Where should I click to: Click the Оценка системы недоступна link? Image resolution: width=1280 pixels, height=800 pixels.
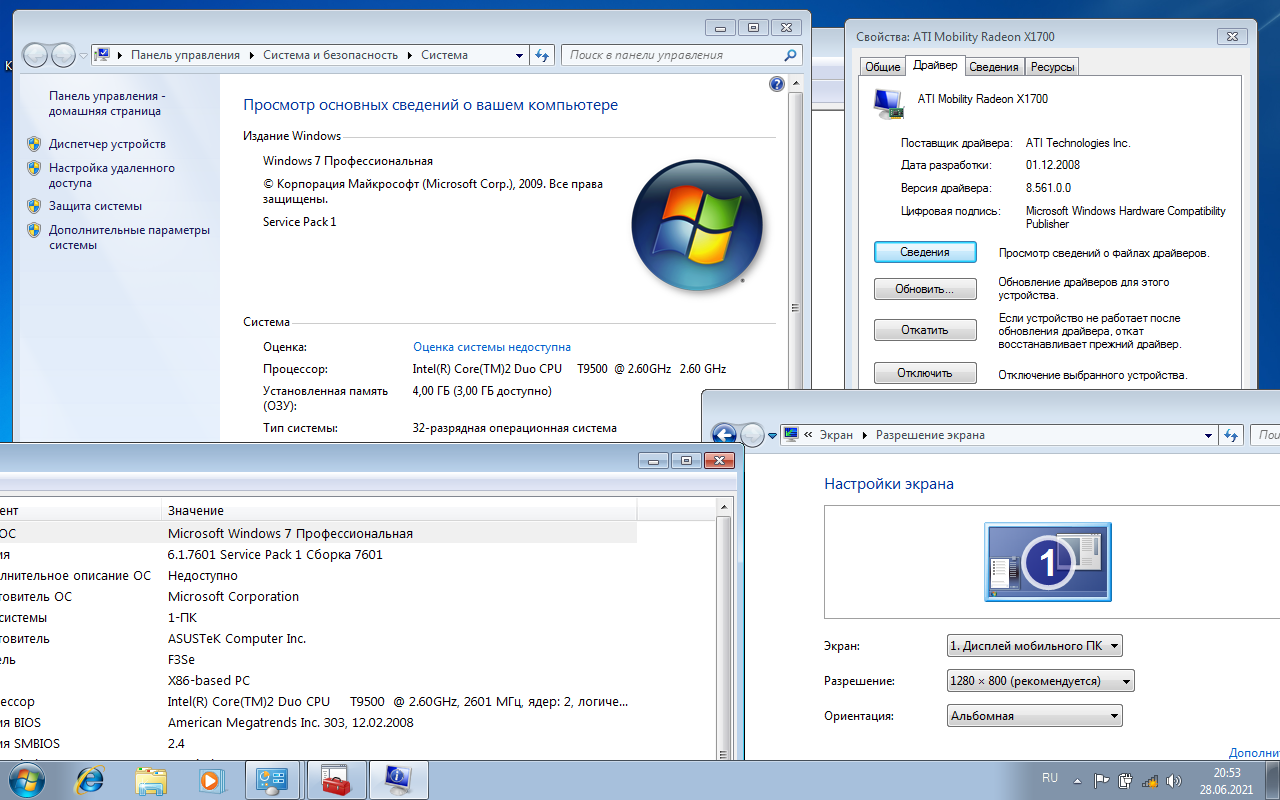(491, 347)
